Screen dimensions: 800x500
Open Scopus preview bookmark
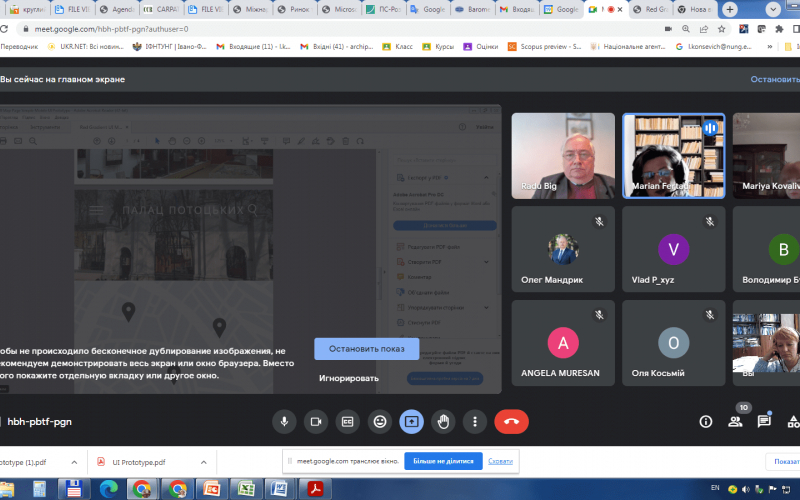click(544, 46)
